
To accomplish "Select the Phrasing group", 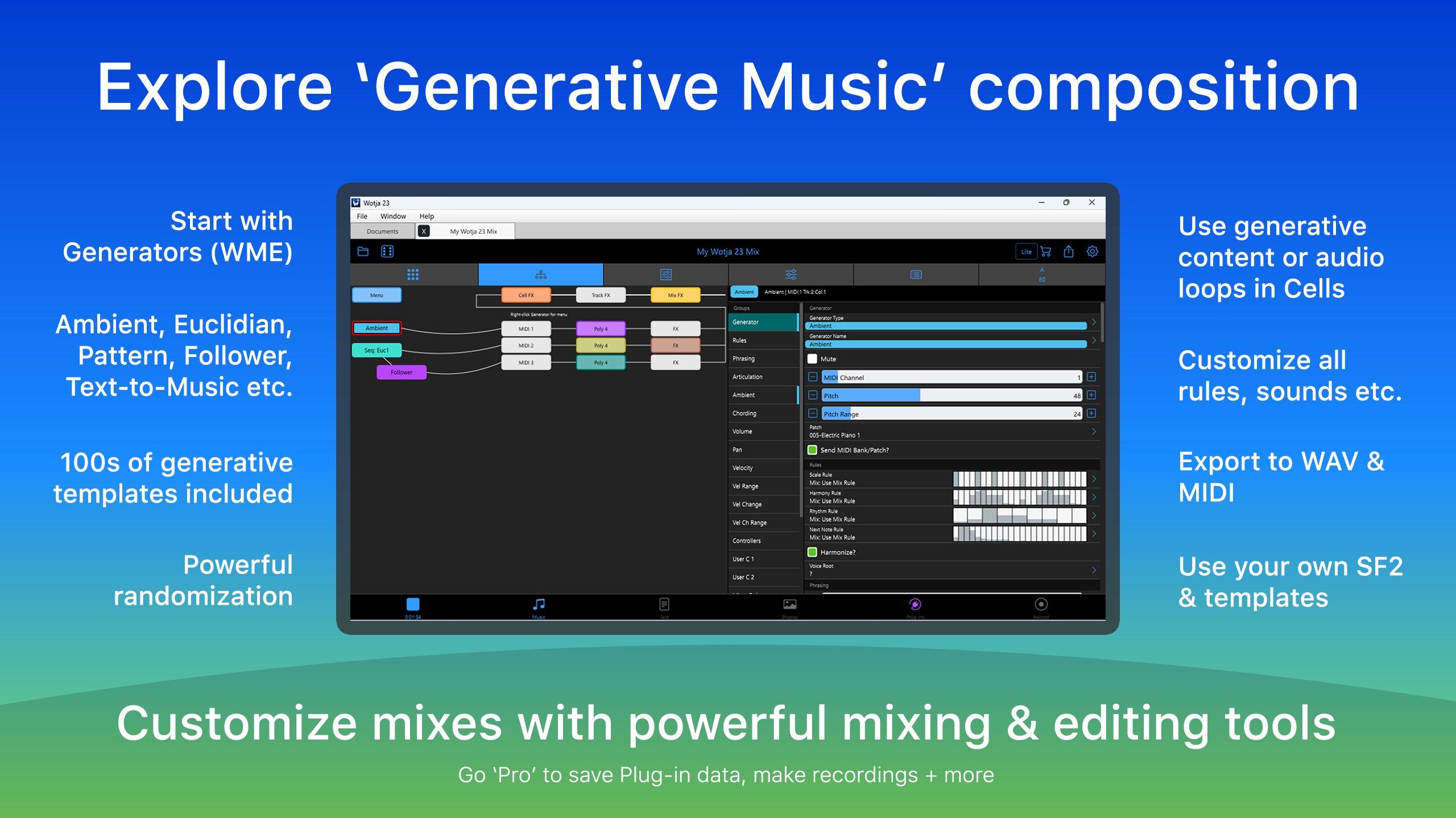I will [764, 359].
